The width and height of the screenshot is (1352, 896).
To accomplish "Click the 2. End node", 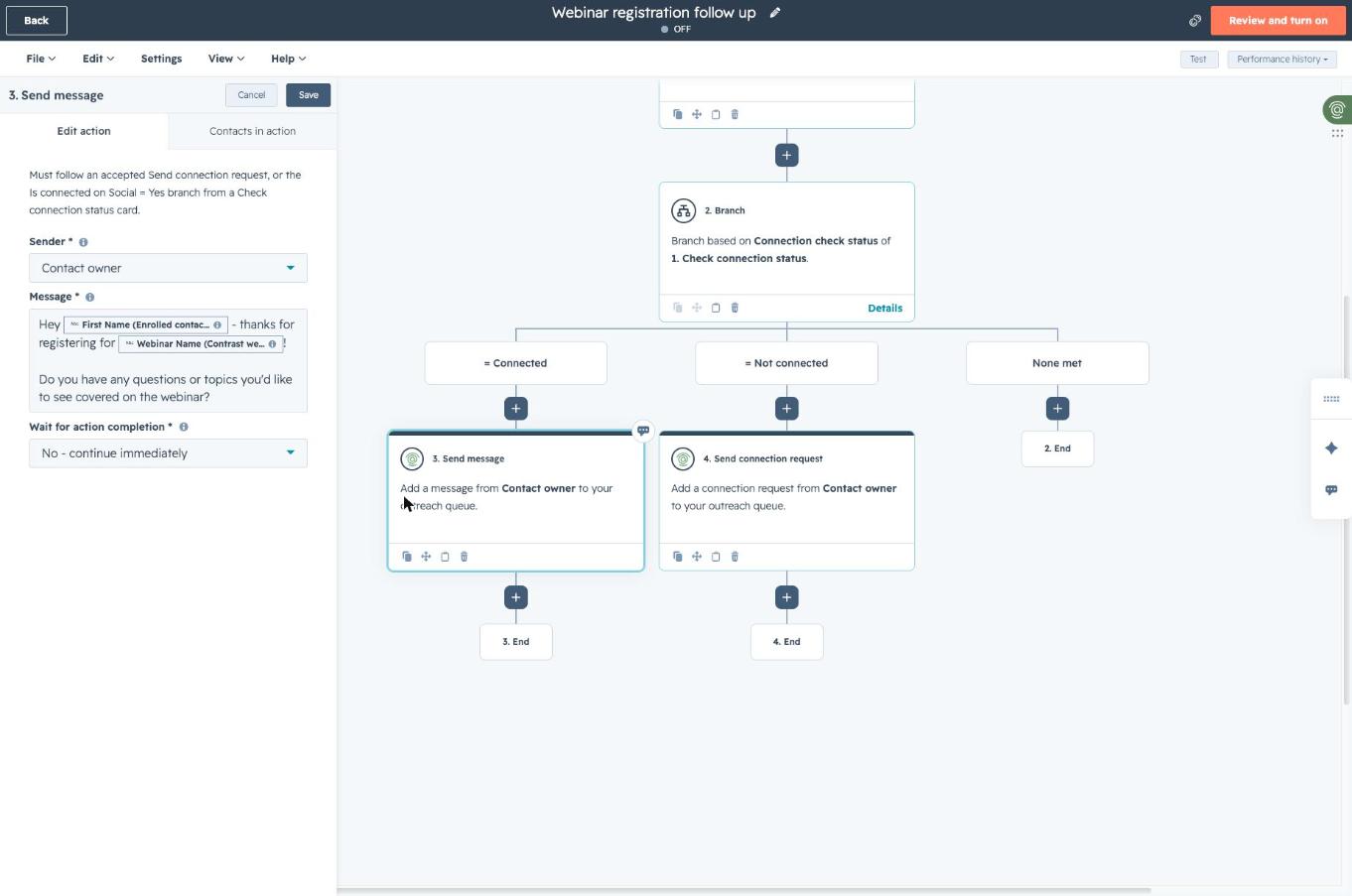I will [x=1057, y=448].
